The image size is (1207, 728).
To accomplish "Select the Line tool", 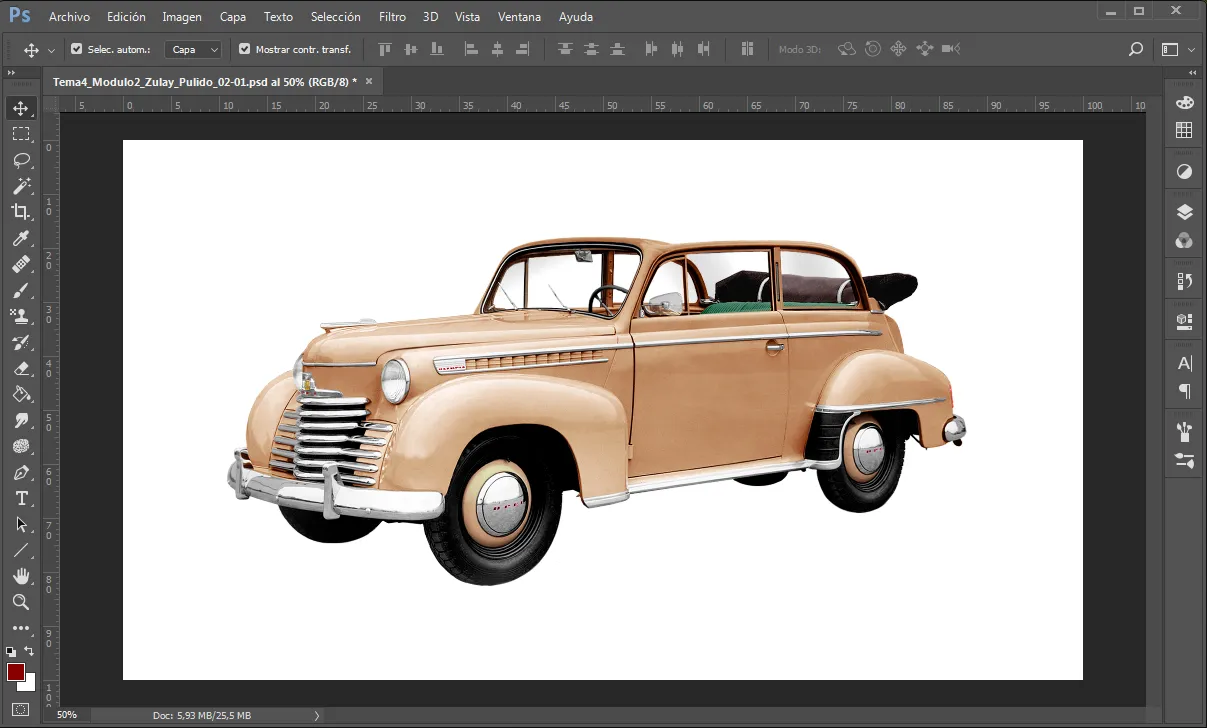I will pos(21,550).
